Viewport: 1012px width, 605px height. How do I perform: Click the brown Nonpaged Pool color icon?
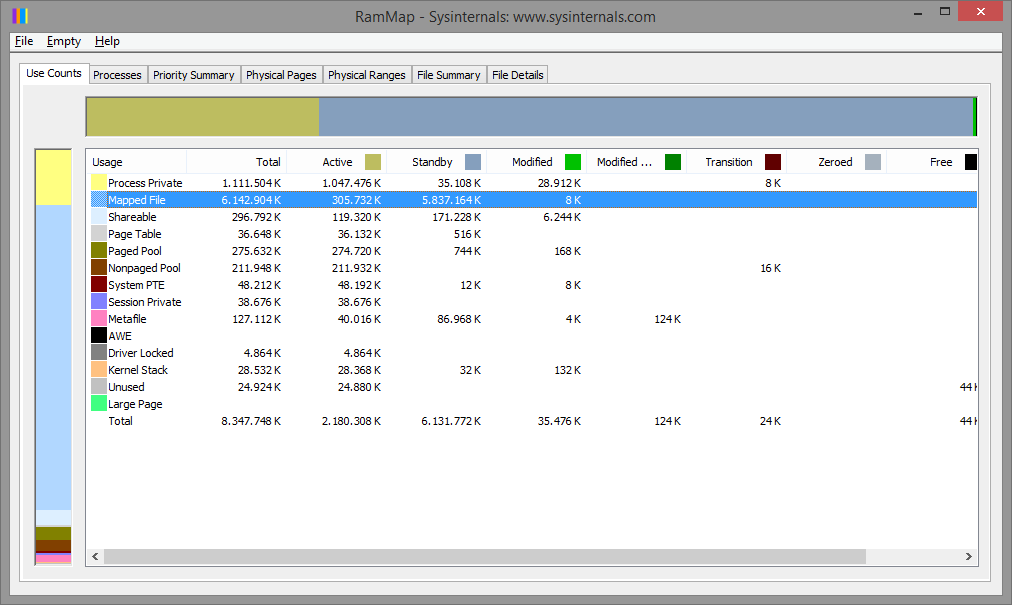click(x=99, y=268)
